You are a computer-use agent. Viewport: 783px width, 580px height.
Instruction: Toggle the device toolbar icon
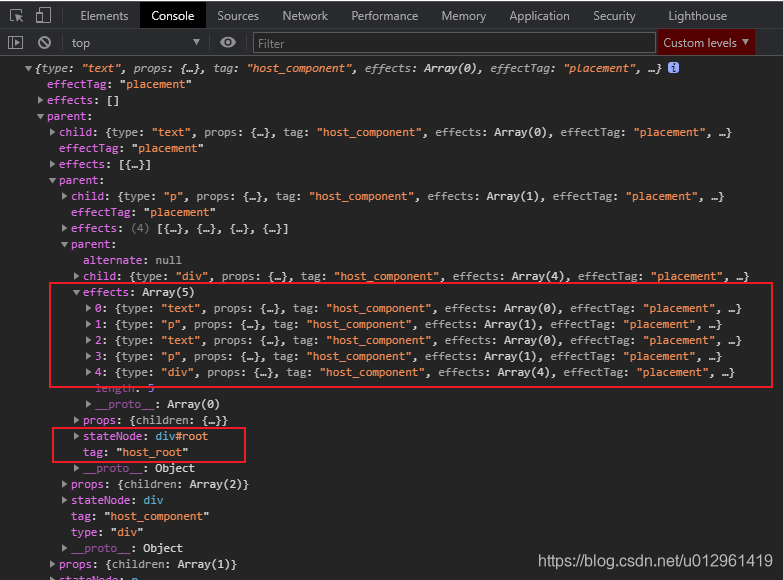[43, 15]
